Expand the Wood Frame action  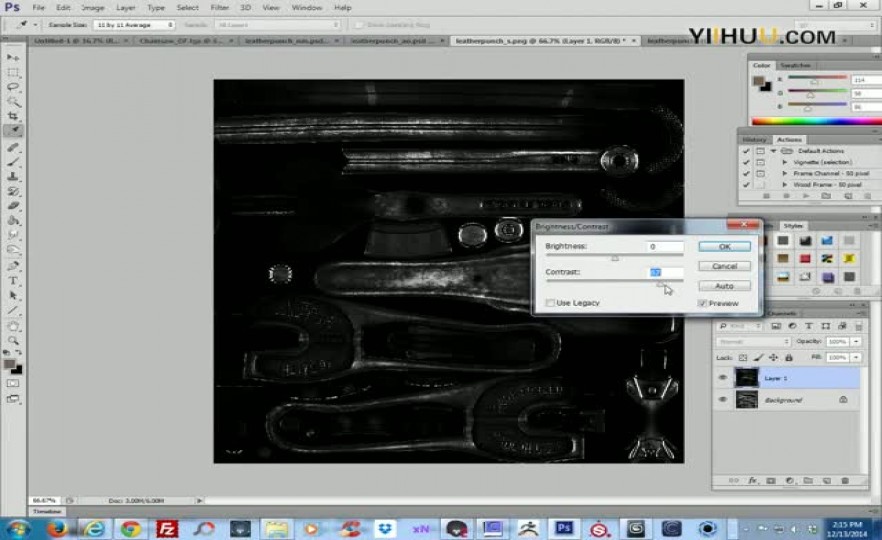(785, 185)
